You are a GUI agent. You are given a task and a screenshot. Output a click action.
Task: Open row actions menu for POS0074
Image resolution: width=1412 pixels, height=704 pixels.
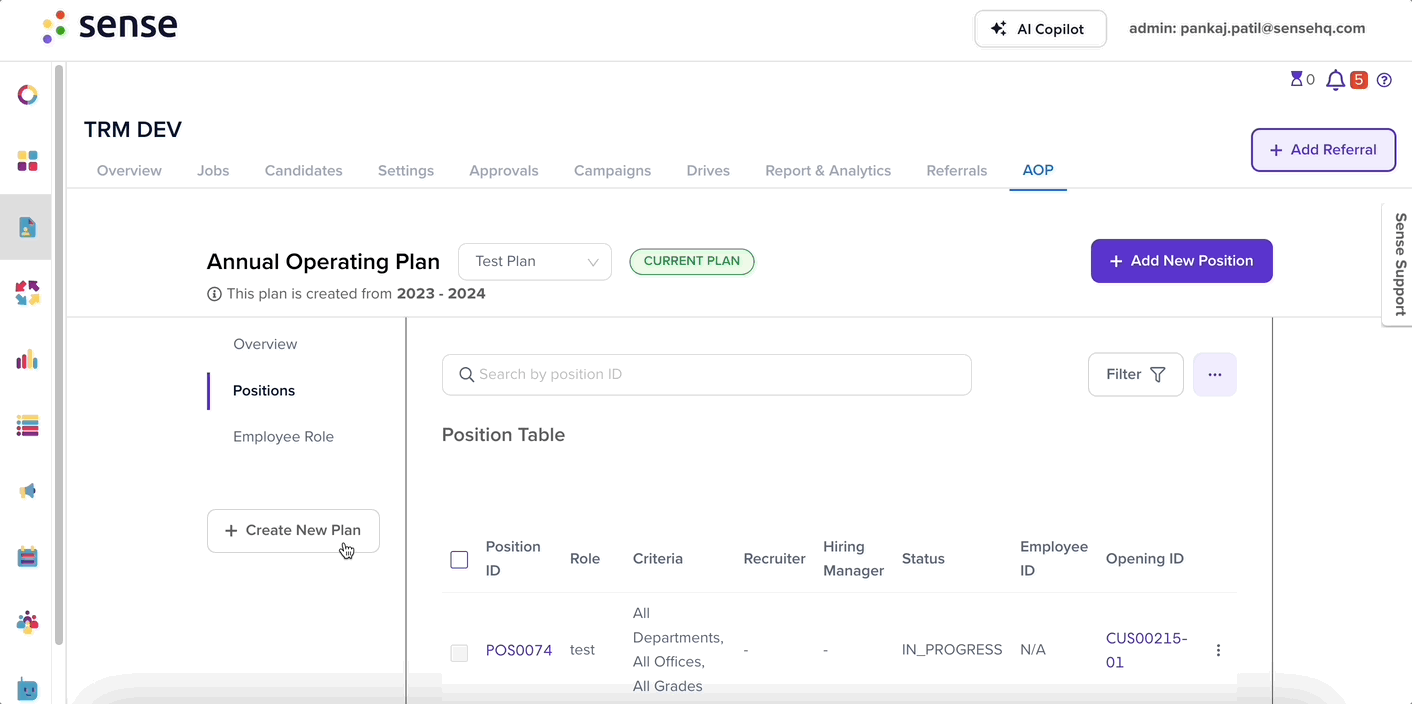[x=1218, y=650]
